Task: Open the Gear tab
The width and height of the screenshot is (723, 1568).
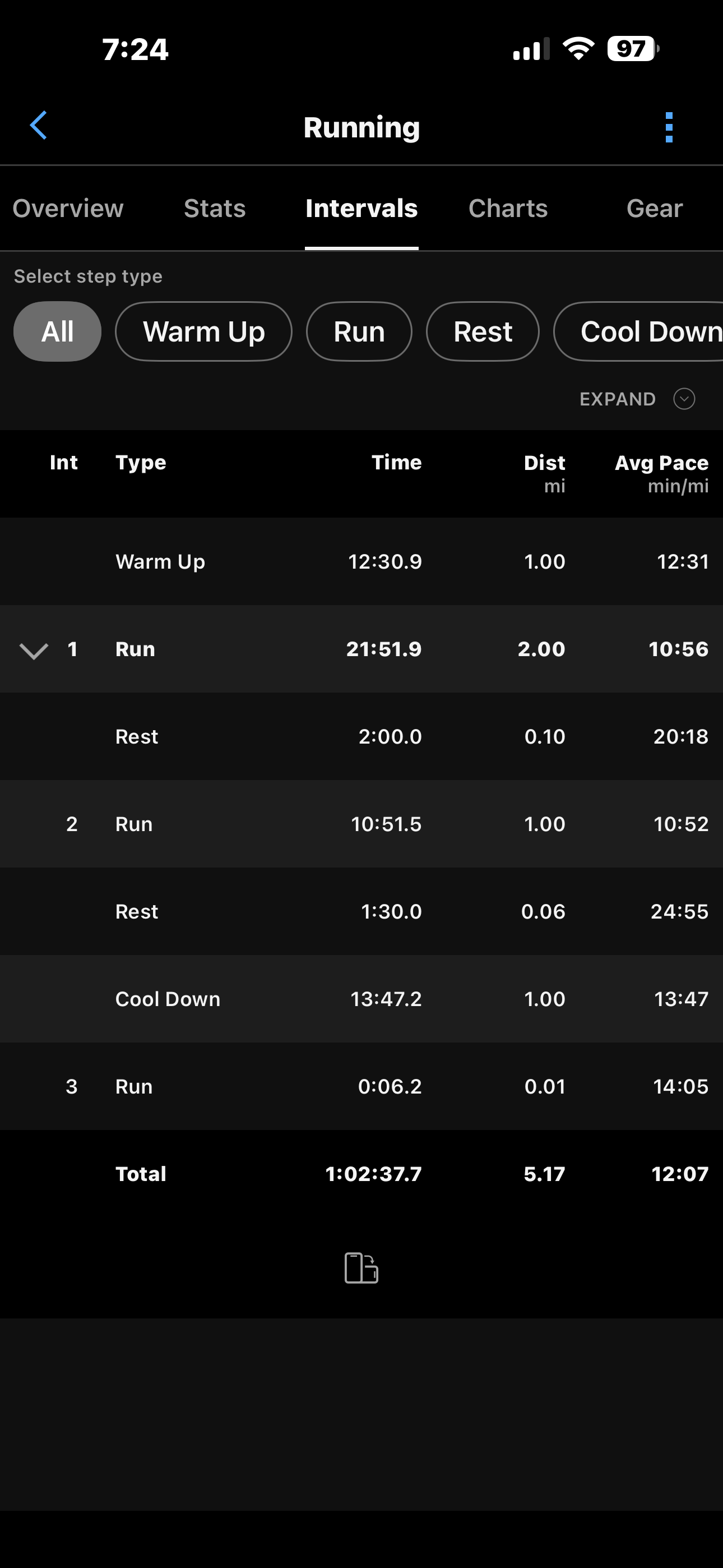Action: tap(654, 208)
